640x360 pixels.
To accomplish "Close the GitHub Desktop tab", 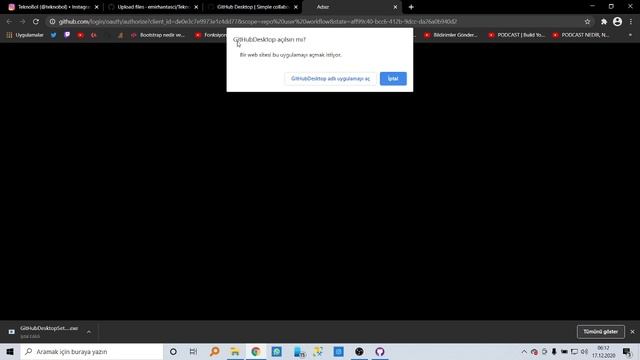I will point(296,7).
